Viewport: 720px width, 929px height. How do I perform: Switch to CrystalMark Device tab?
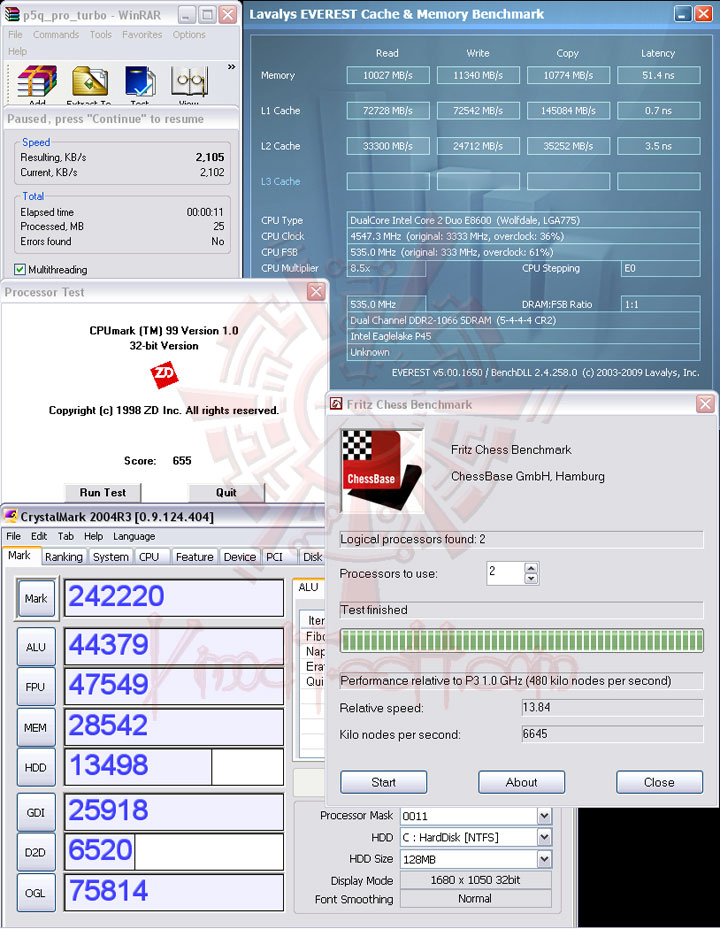(x=239, y=557)
